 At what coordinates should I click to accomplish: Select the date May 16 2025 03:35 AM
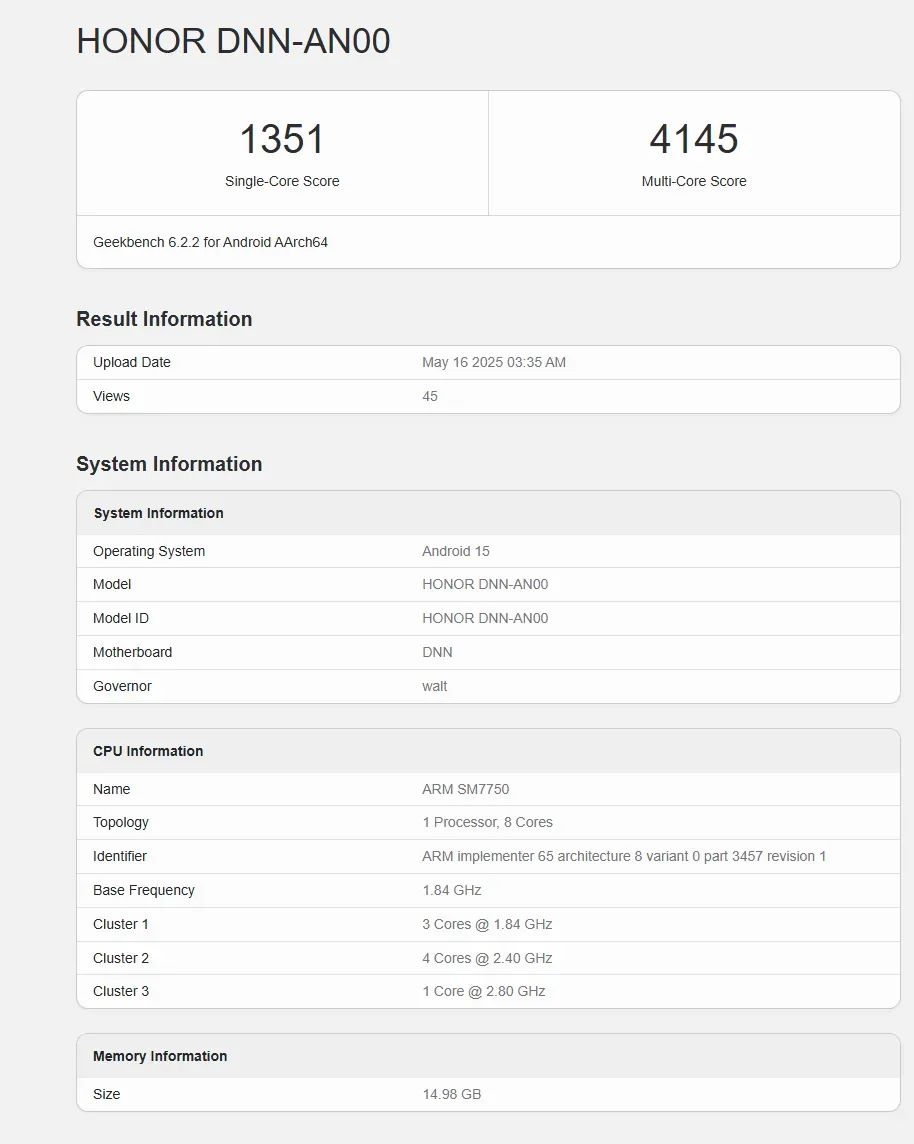[494, 362]
